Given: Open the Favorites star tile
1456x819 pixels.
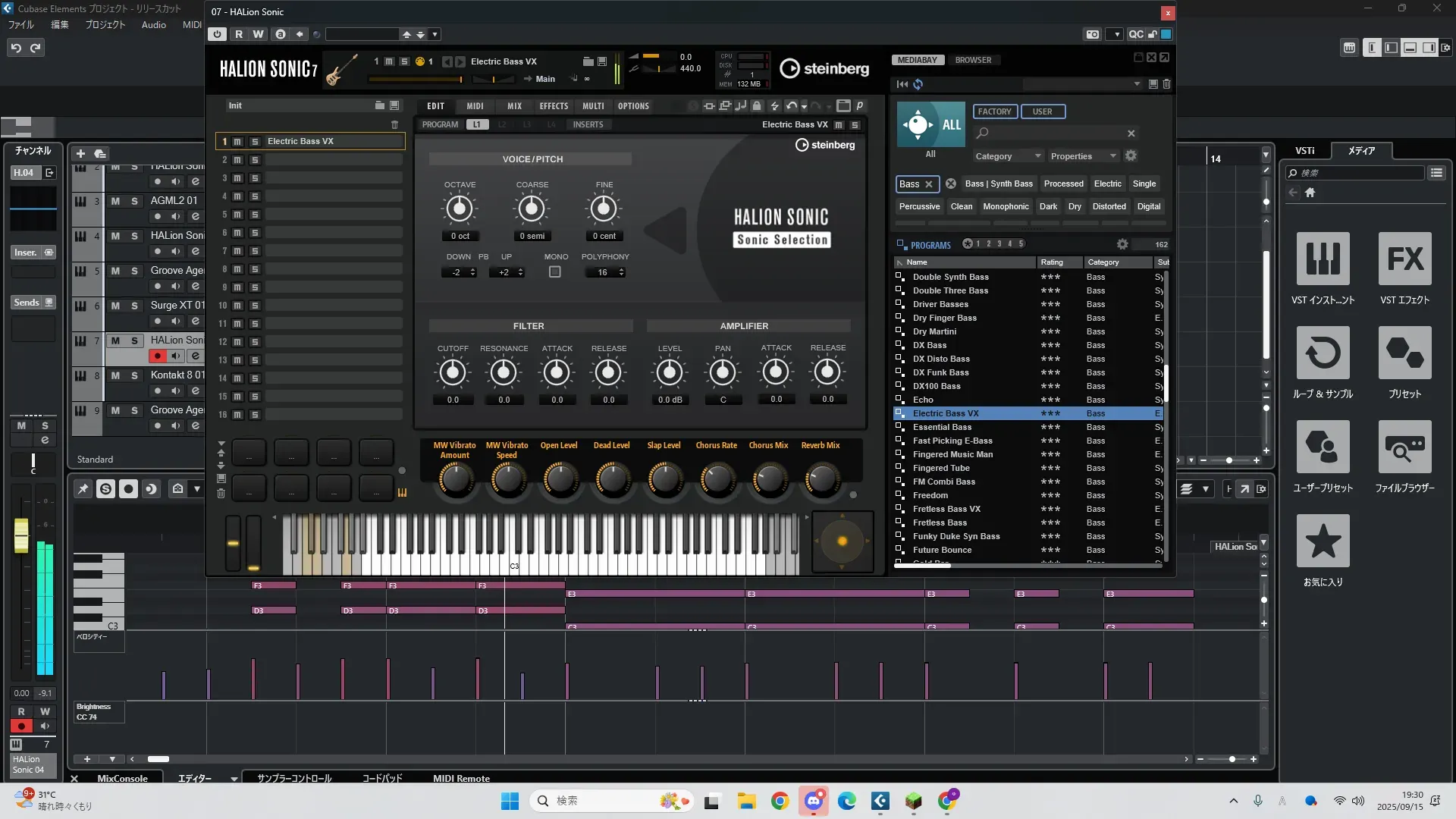Looking at the screenshot, I should pos(1323,541).
